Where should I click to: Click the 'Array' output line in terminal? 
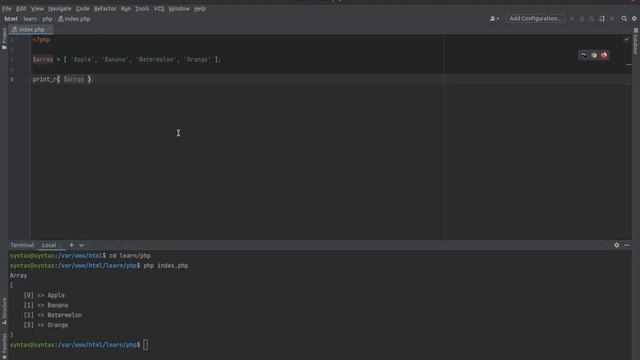[18, 276]
